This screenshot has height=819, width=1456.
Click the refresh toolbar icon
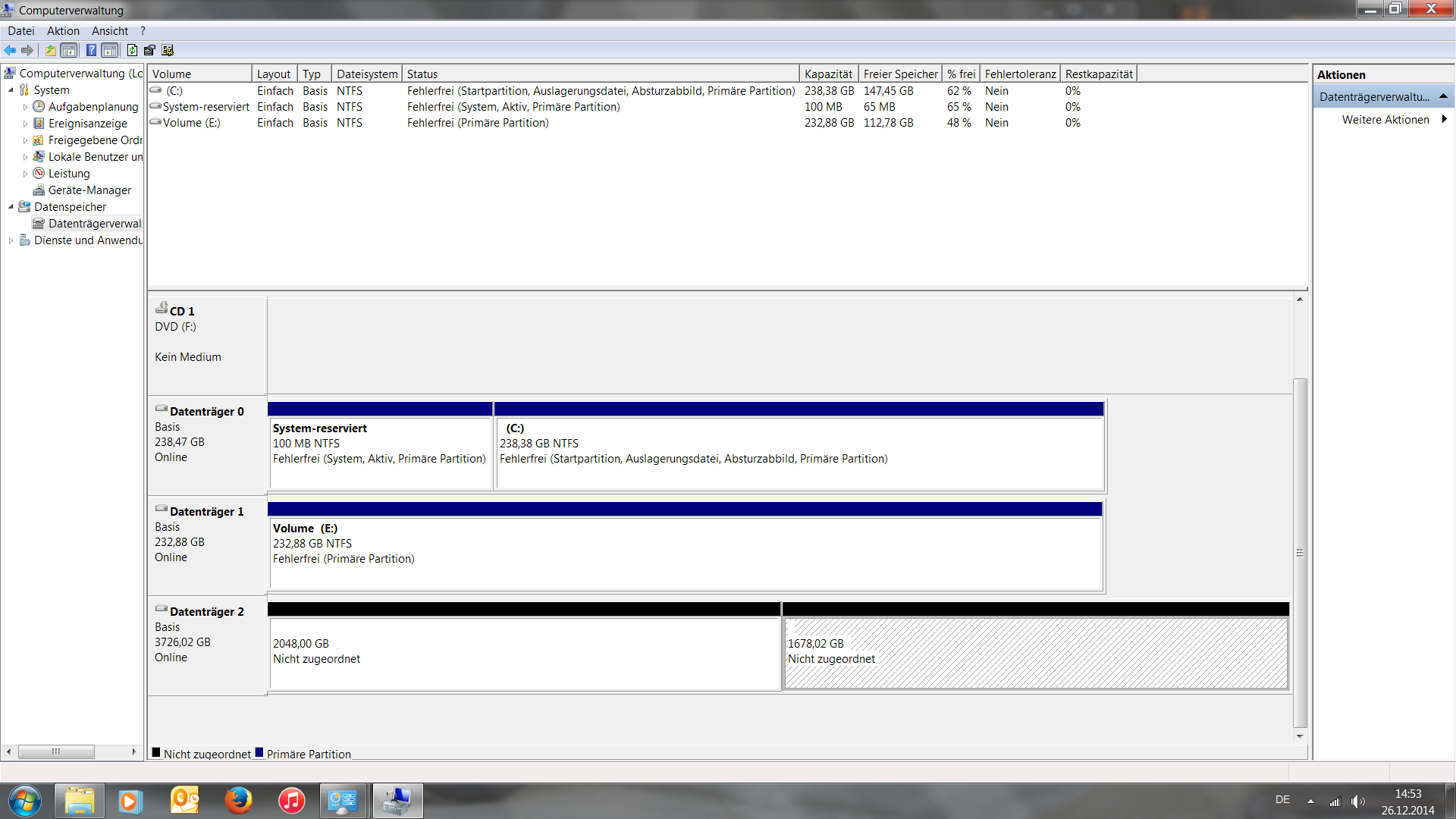132,50
